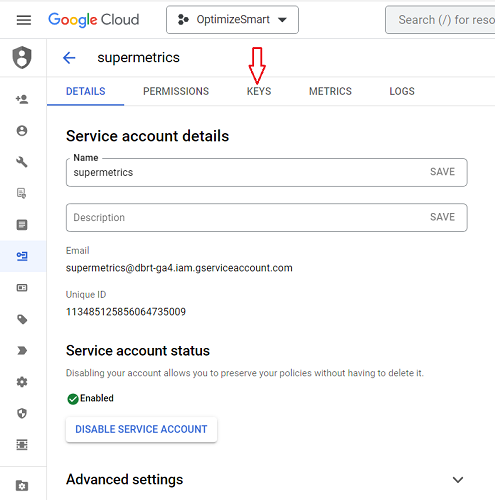495x500 pixels.
Task: Save the Description field
Action: (x=442, y=217)
